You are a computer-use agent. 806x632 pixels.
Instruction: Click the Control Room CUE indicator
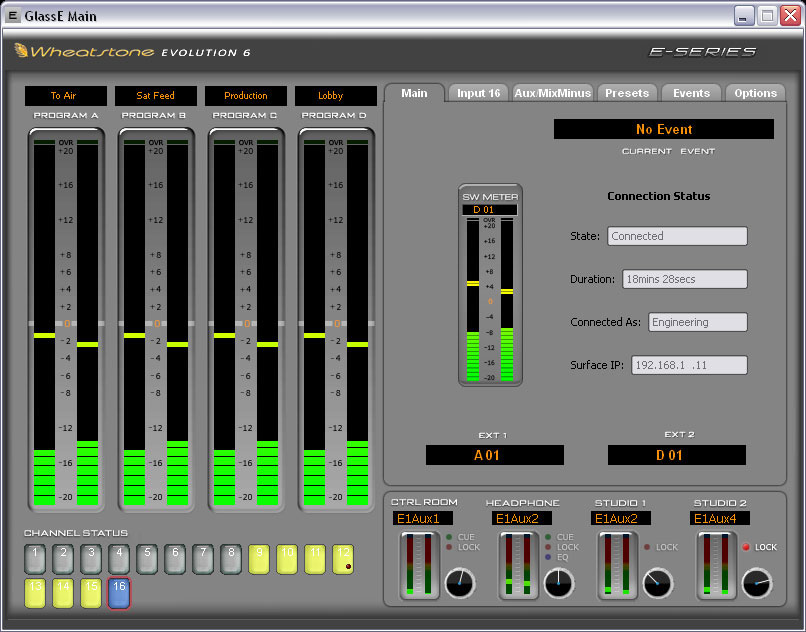click(449, 537)
